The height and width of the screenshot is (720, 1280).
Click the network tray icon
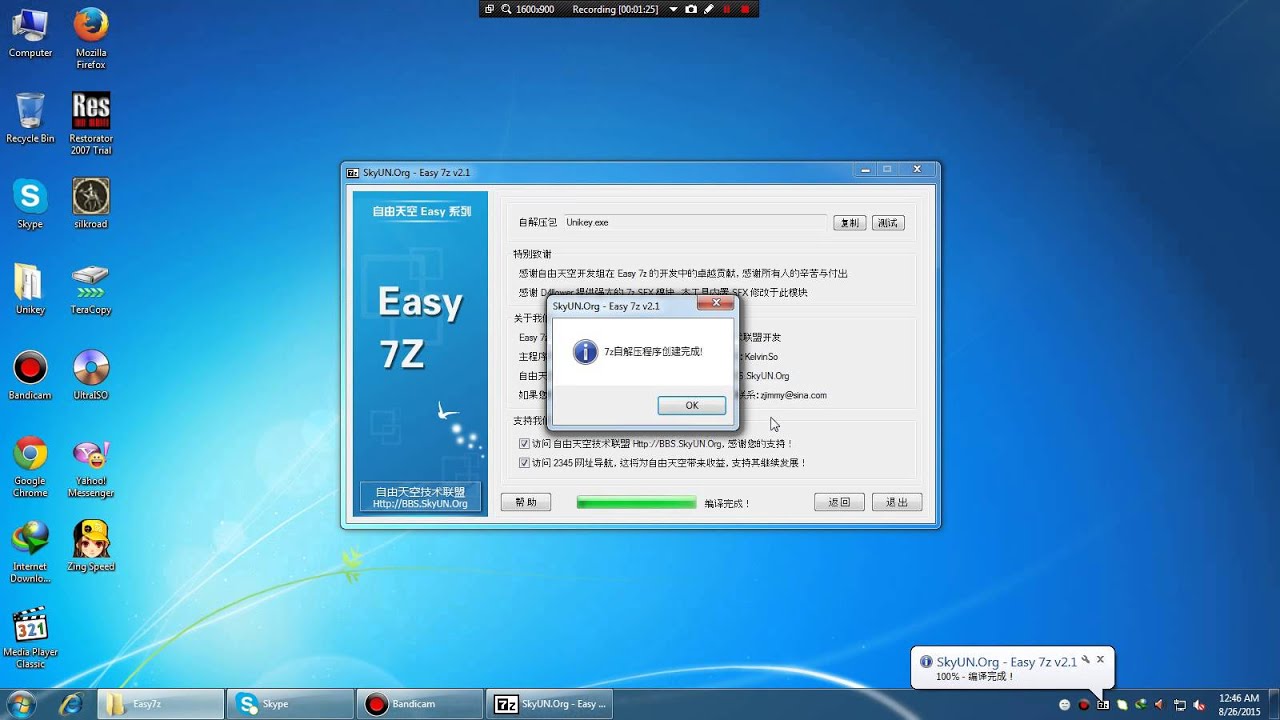point(1180,705)
